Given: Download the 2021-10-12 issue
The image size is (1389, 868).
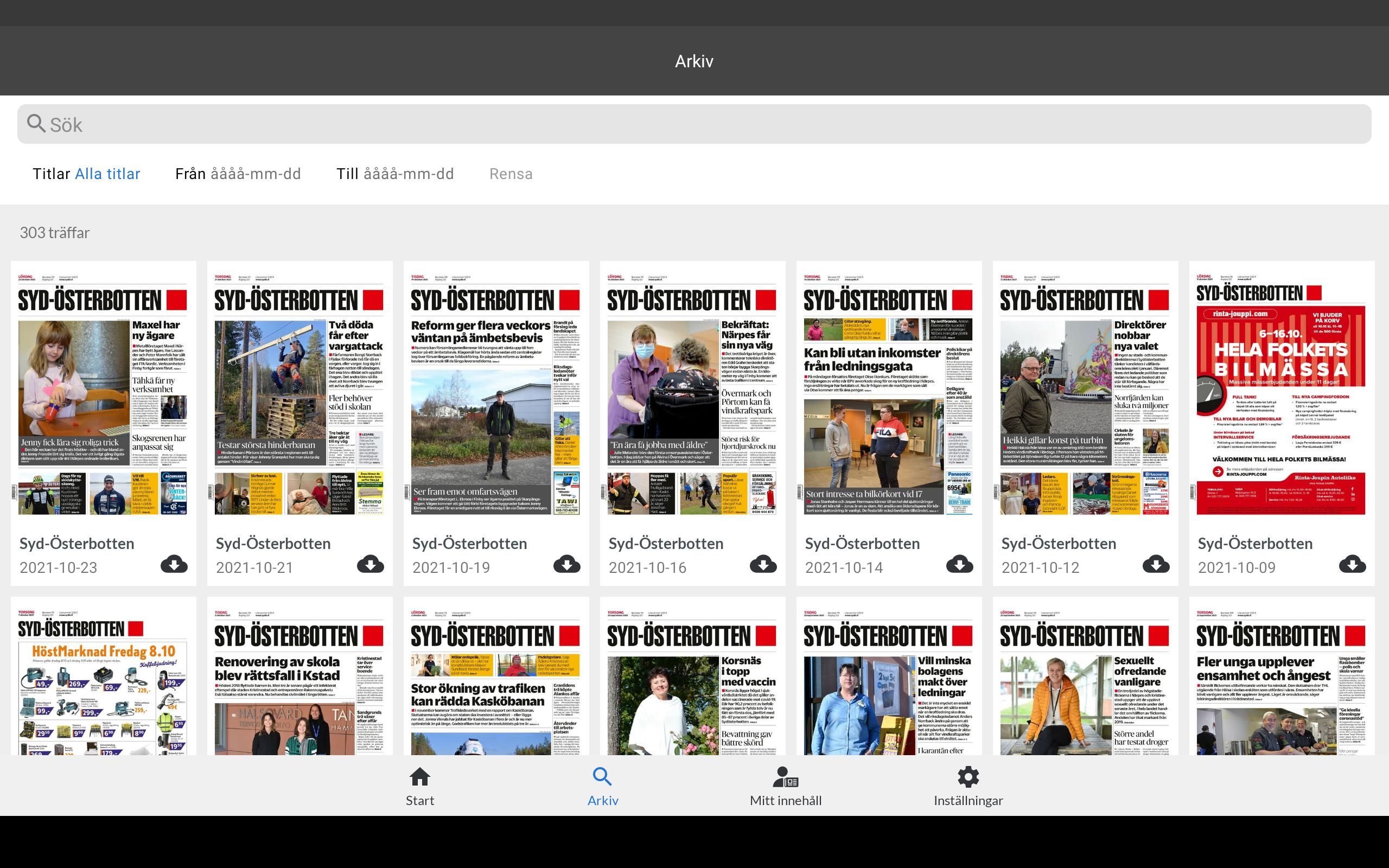Looking at the screenshot, I should click(x=1155, y=564).
